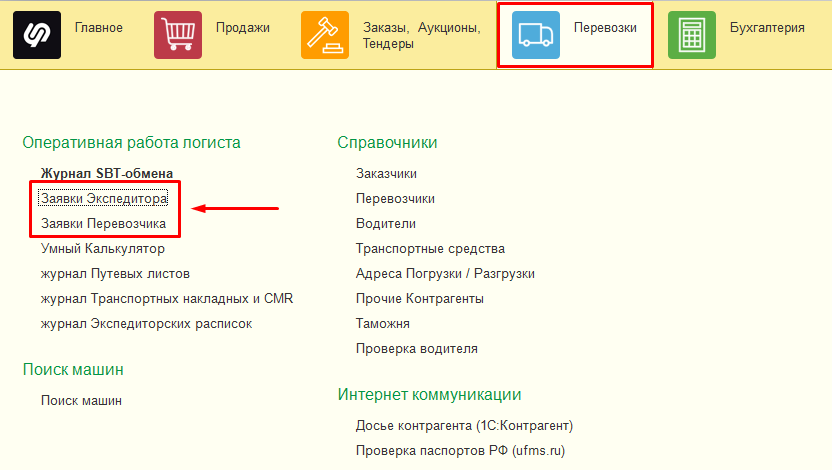This screenshot has width=832, height=470.
Task: Click the black Главное logo icon
Action: (x=37, y=35)
